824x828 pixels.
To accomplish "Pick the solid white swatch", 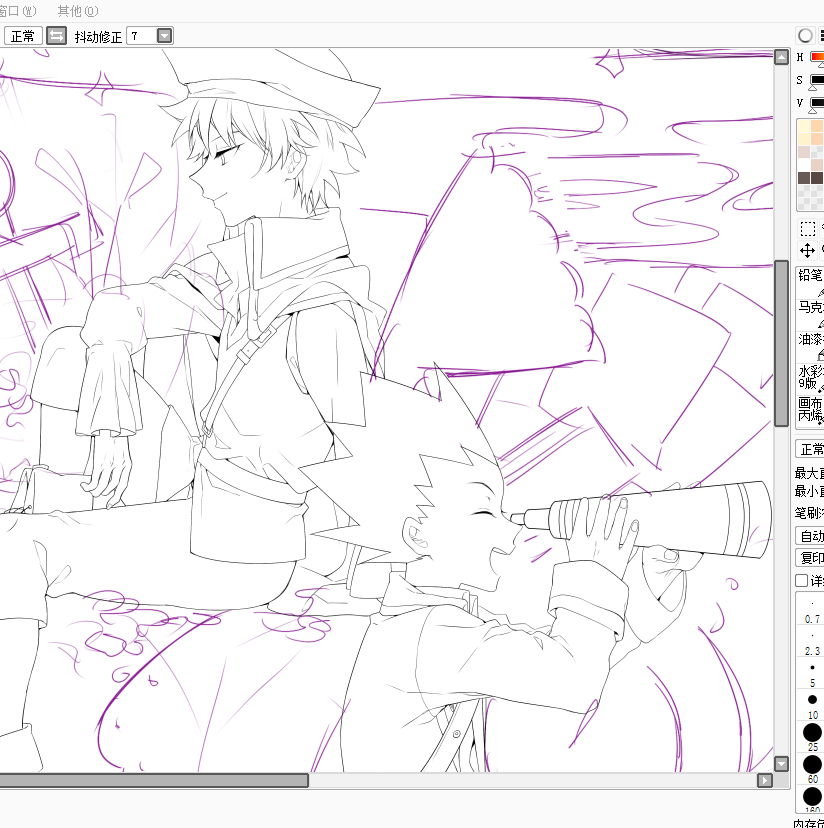I will pyautogui.click(x=804, y=165).
